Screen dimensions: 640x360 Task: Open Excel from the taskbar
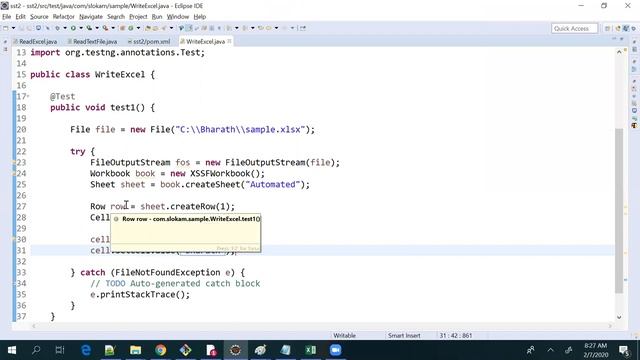(311, 350)
